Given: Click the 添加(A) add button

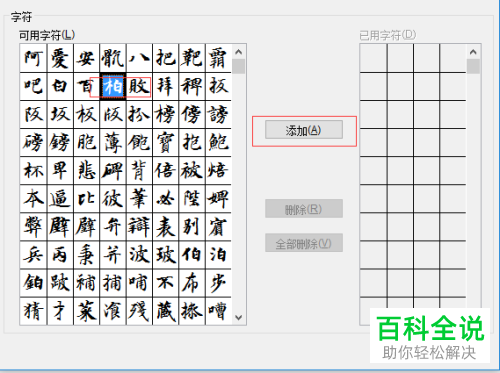Looking at the screenshot, I should 304,130.
